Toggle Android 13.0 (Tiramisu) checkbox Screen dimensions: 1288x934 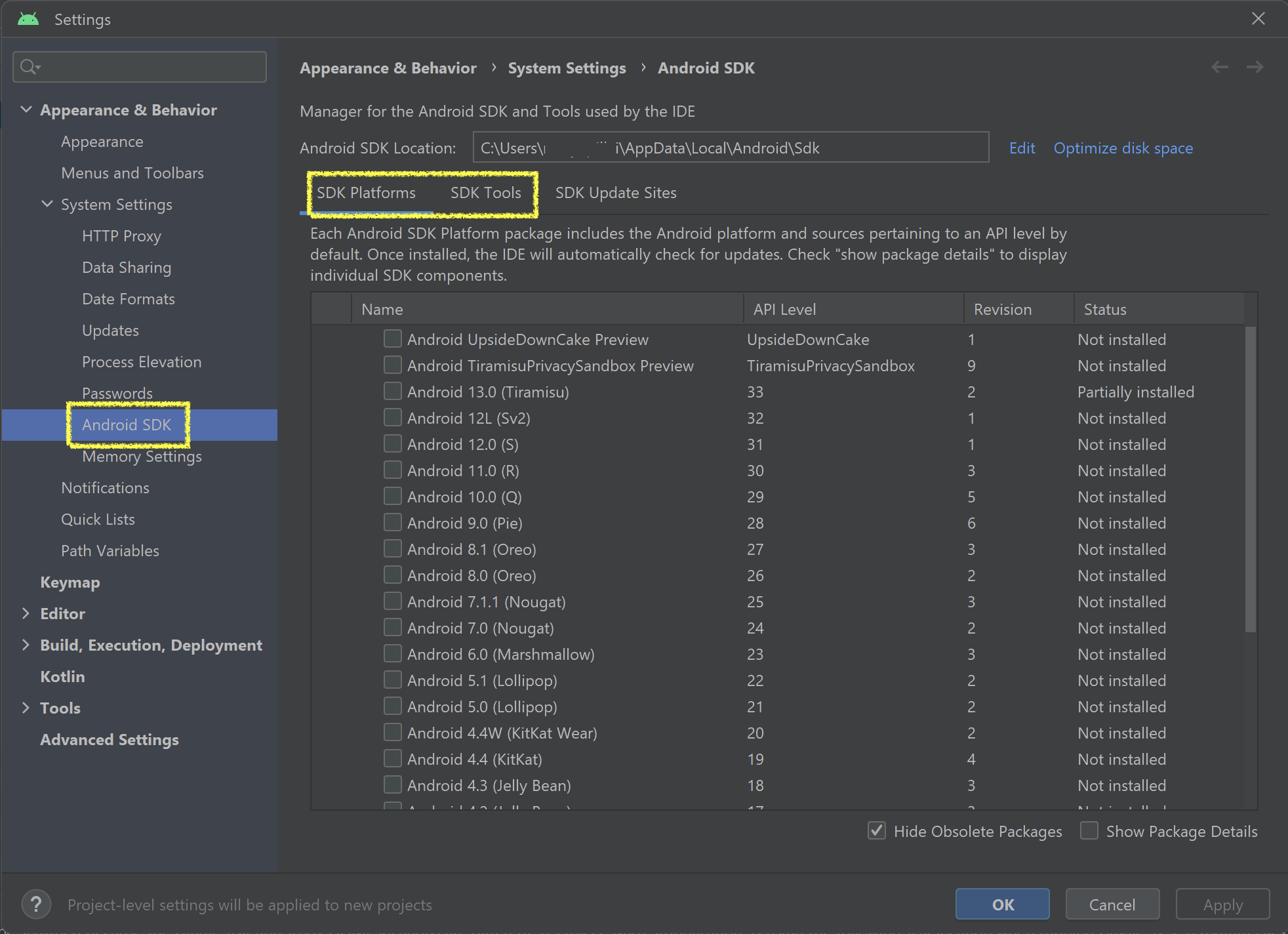coord(393,391)
